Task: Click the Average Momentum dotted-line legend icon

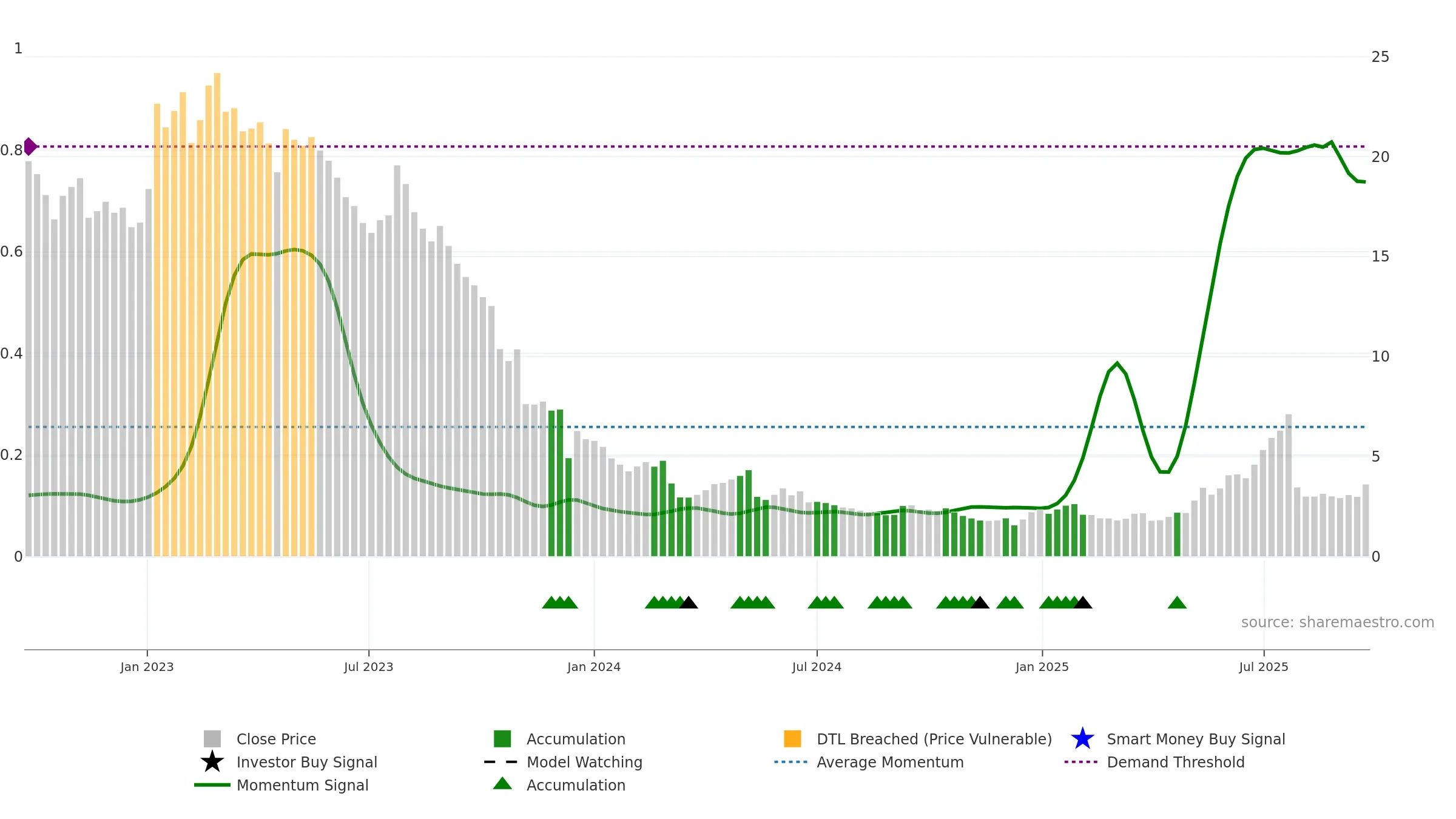Action: [x=790, y=762]
